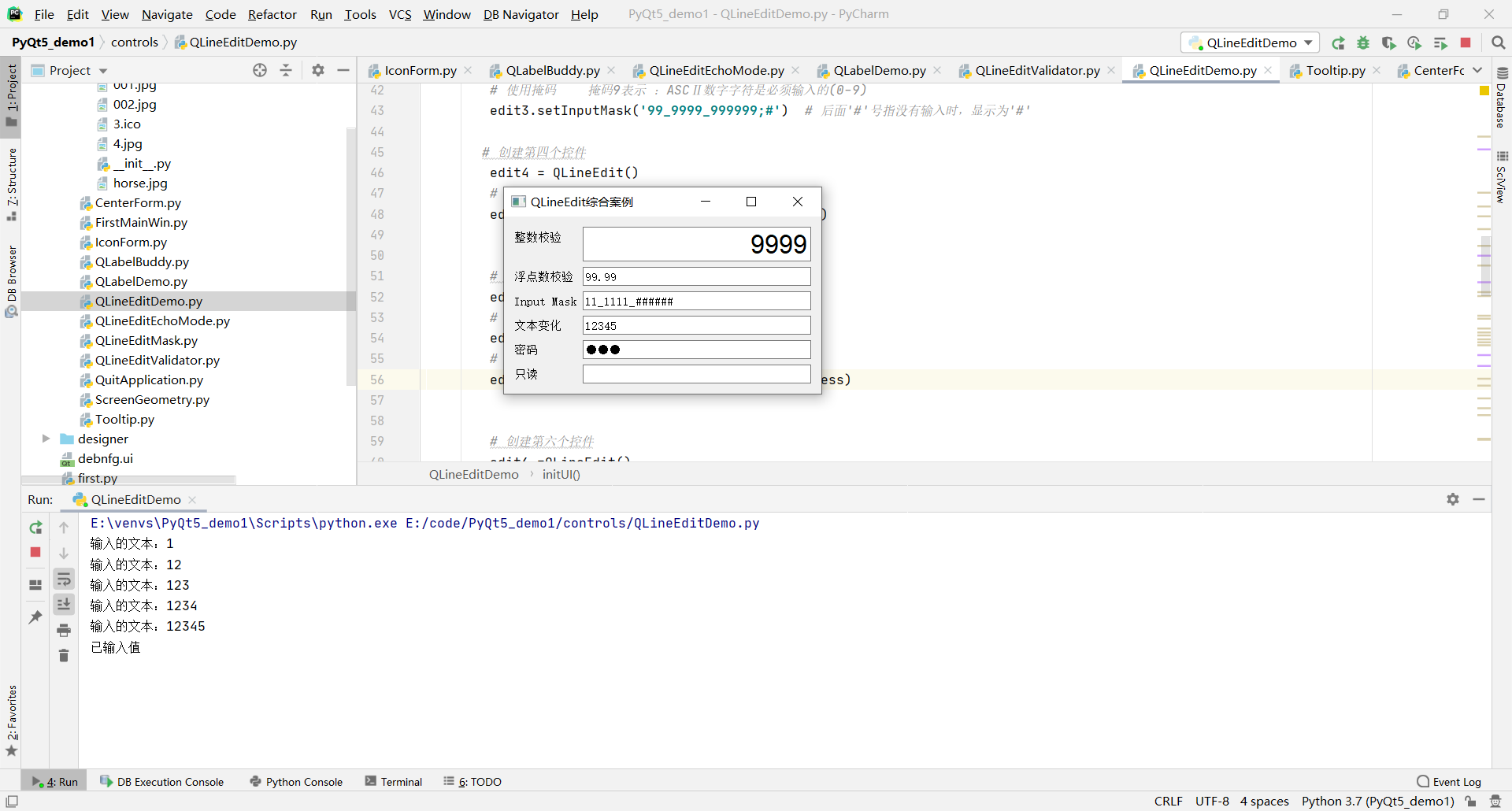Click Run with Coverage icon
Screen dimensions: 1512x811
point(1388,43)
